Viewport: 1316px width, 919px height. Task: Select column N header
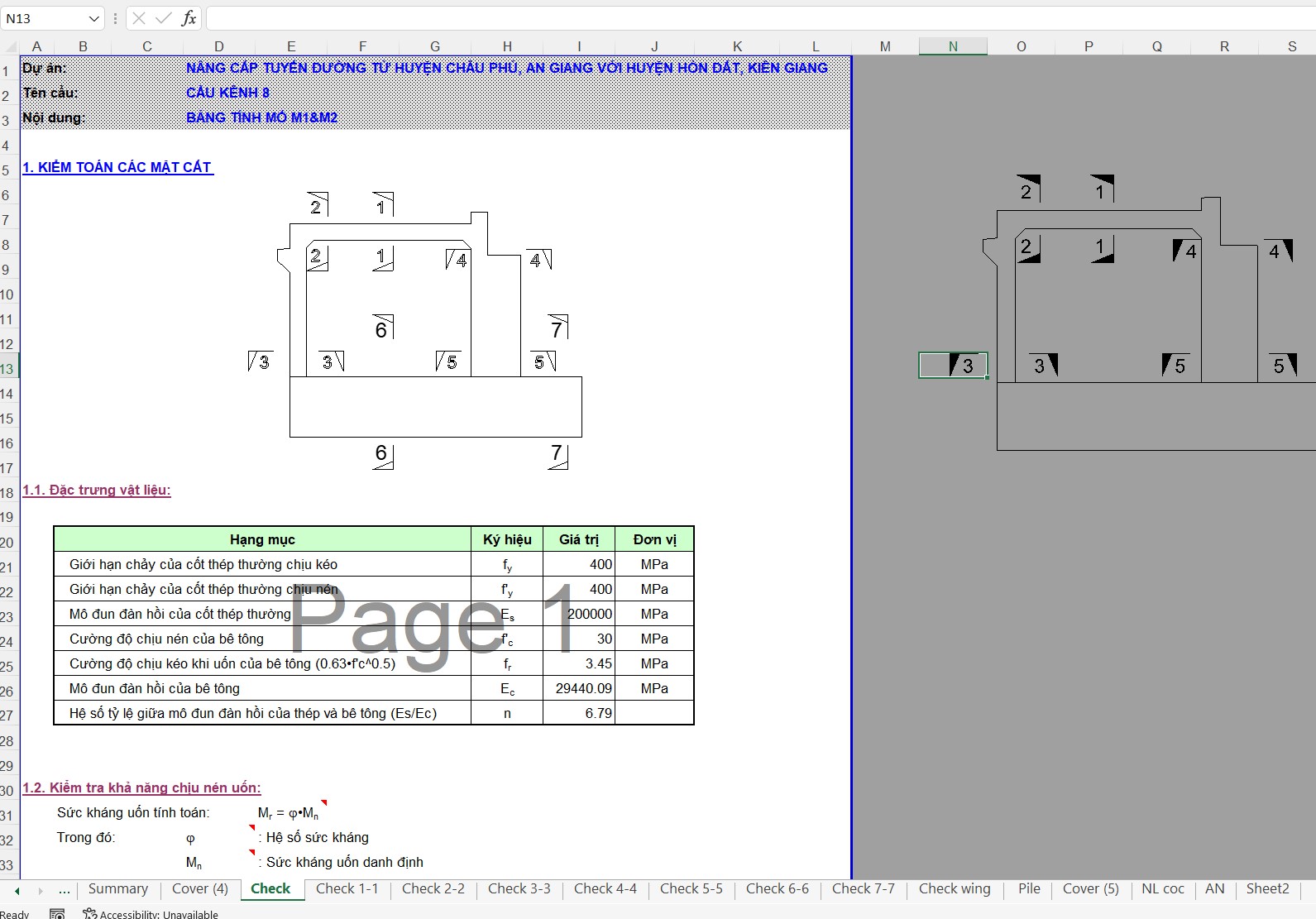[x=953, y=46]
